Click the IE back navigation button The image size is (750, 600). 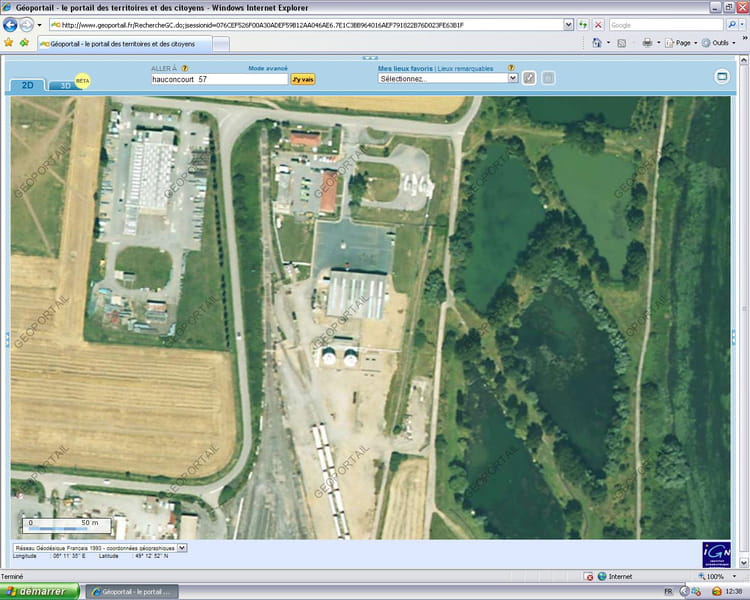coord(11,25)
